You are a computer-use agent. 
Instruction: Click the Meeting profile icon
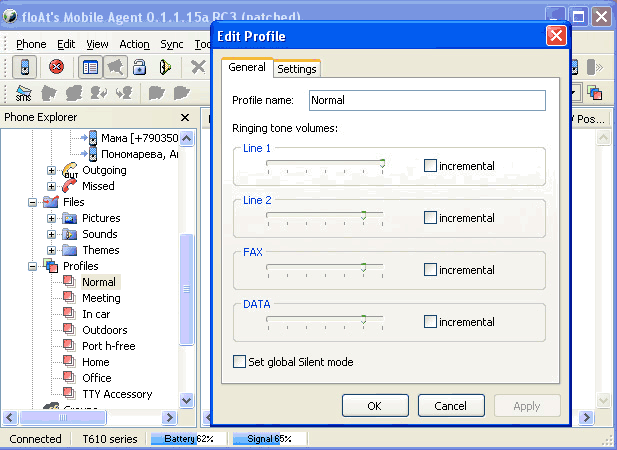point(69,298)
